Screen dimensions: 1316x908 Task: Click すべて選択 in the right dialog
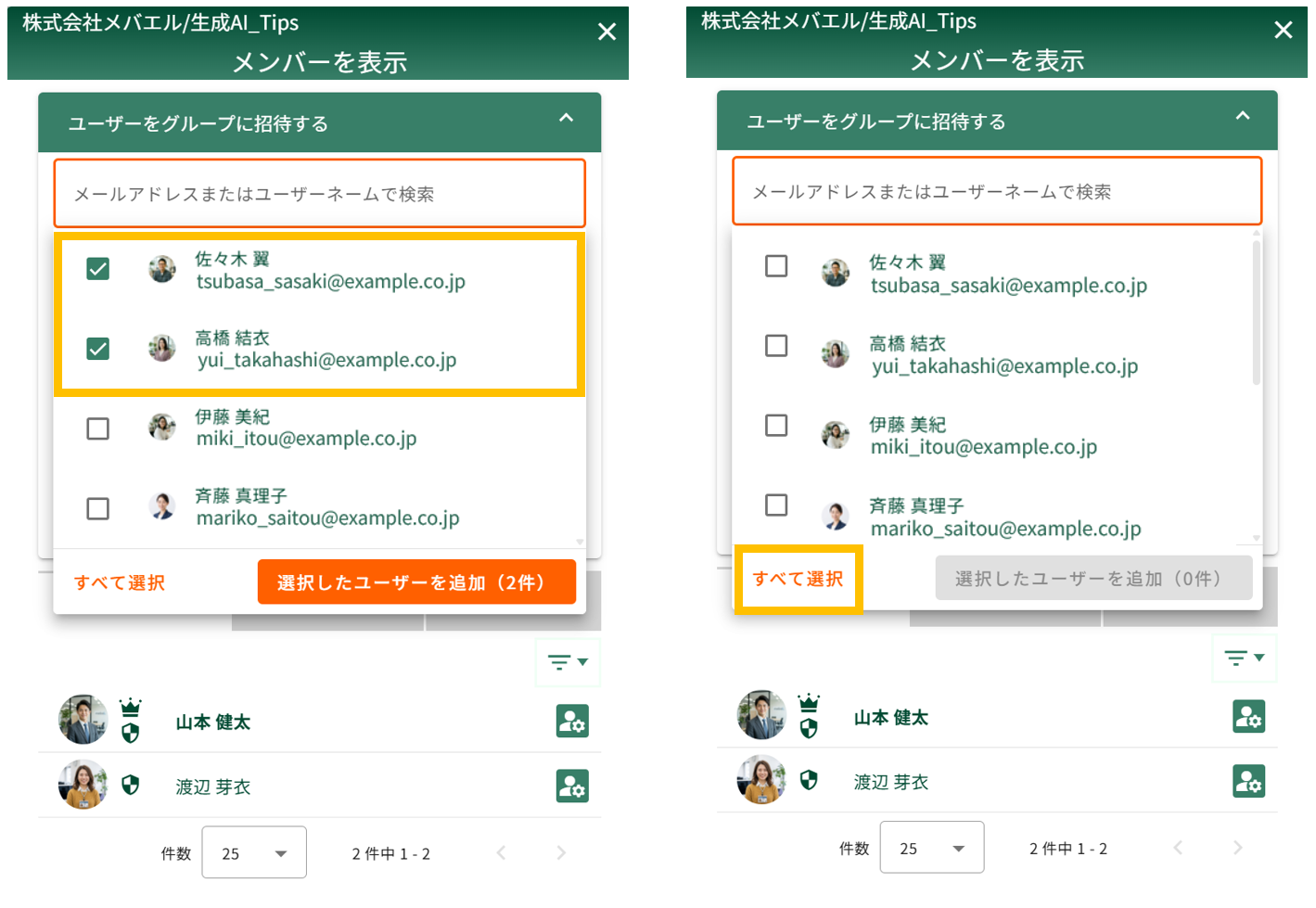point(798,579)
